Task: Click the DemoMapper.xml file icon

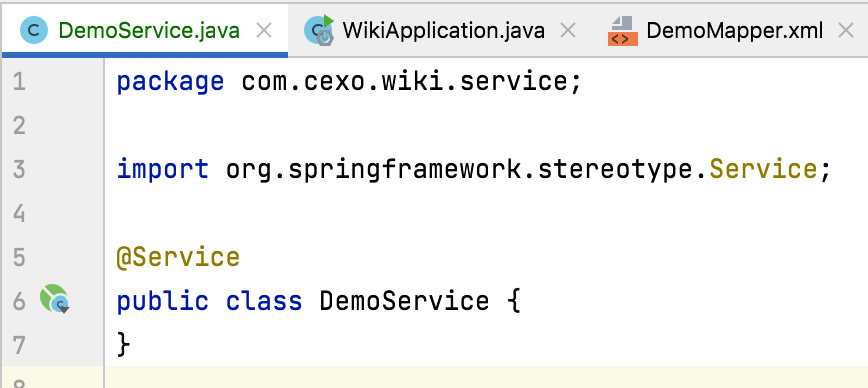Action: [623, 31]
